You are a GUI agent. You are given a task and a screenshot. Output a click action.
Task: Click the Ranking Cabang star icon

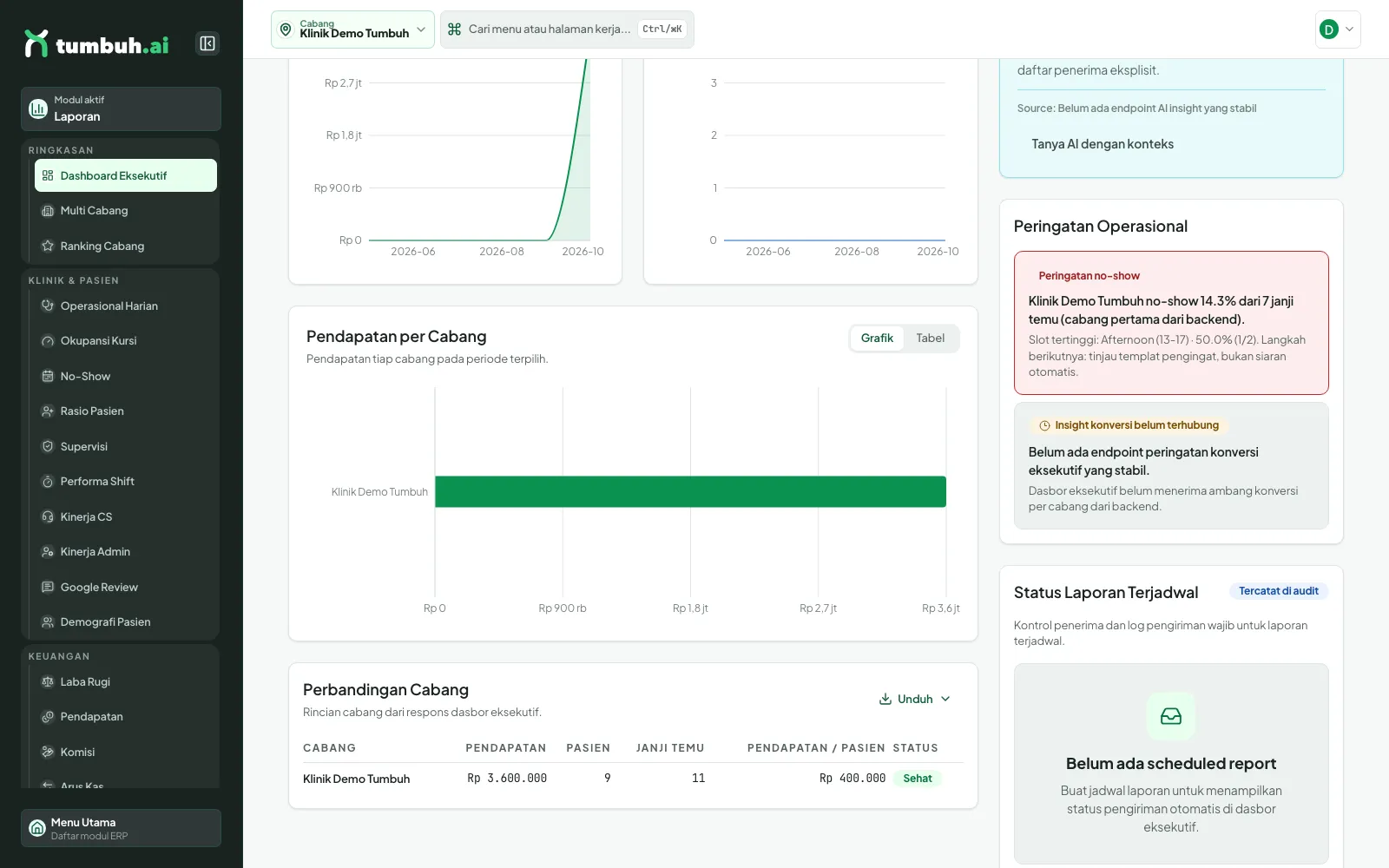tap(48, 247)
